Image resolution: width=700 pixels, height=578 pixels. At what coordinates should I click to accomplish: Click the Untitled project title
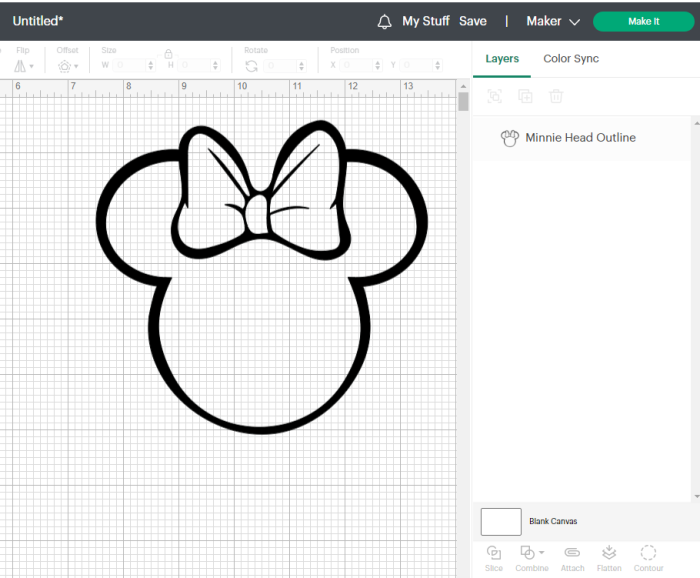point(38,21)
